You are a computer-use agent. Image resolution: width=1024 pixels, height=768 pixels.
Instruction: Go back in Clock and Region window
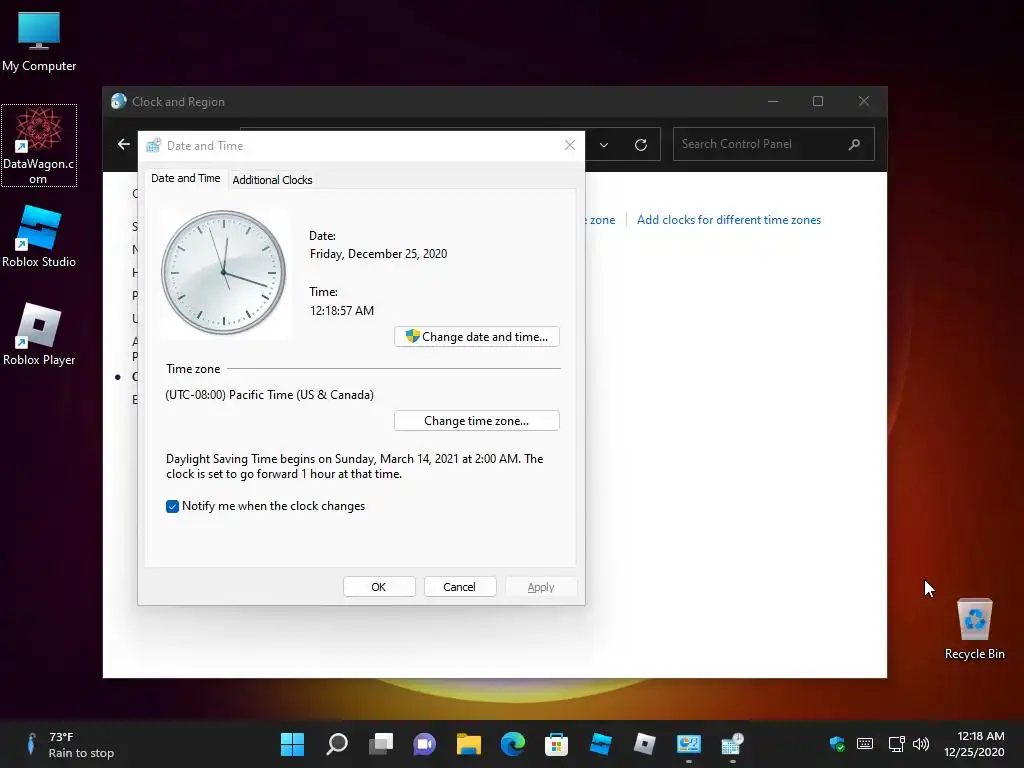coord(123,144)
